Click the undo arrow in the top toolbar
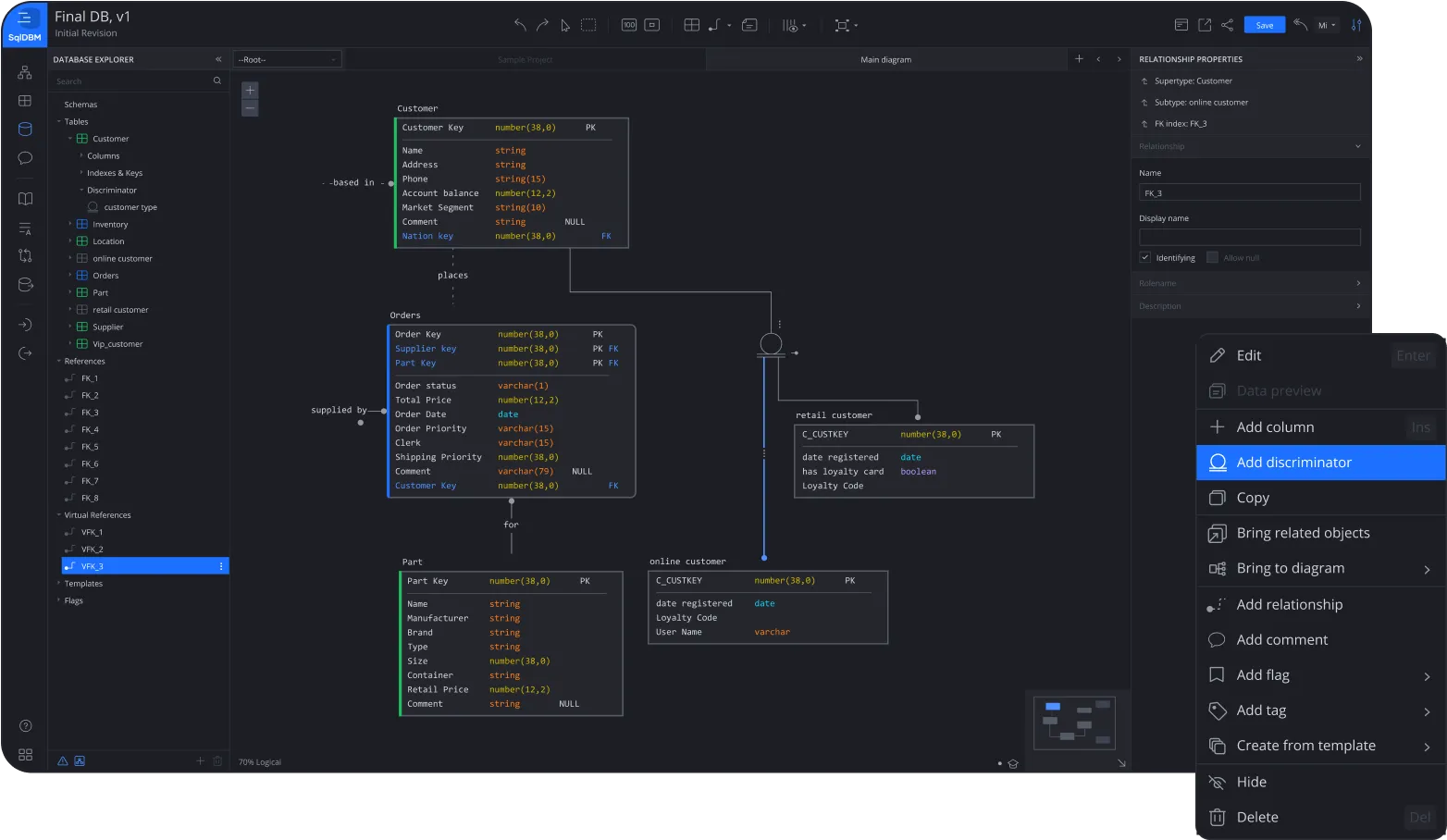Image resolution: width=1447 pixels, height=840 pixels. tap(520, 25)
